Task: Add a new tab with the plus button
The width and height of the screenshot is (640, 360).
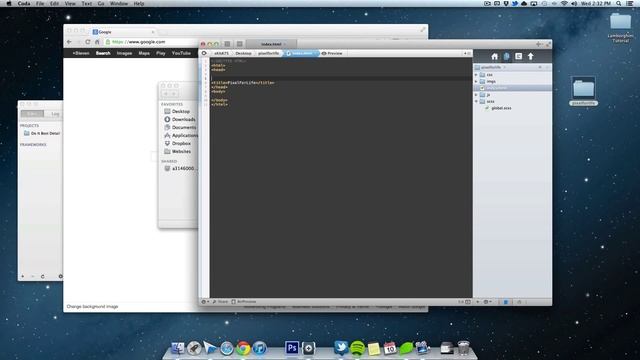Action: 539,44
